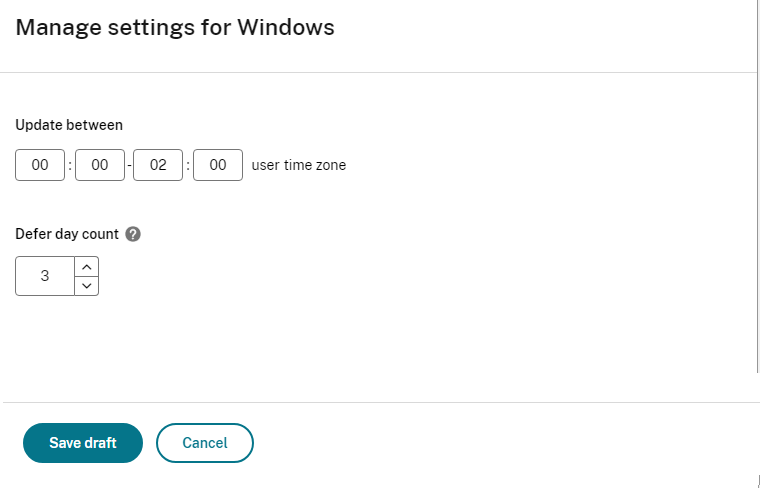
Task: Click the user time zone text
Action: click(x=299, y=165)
